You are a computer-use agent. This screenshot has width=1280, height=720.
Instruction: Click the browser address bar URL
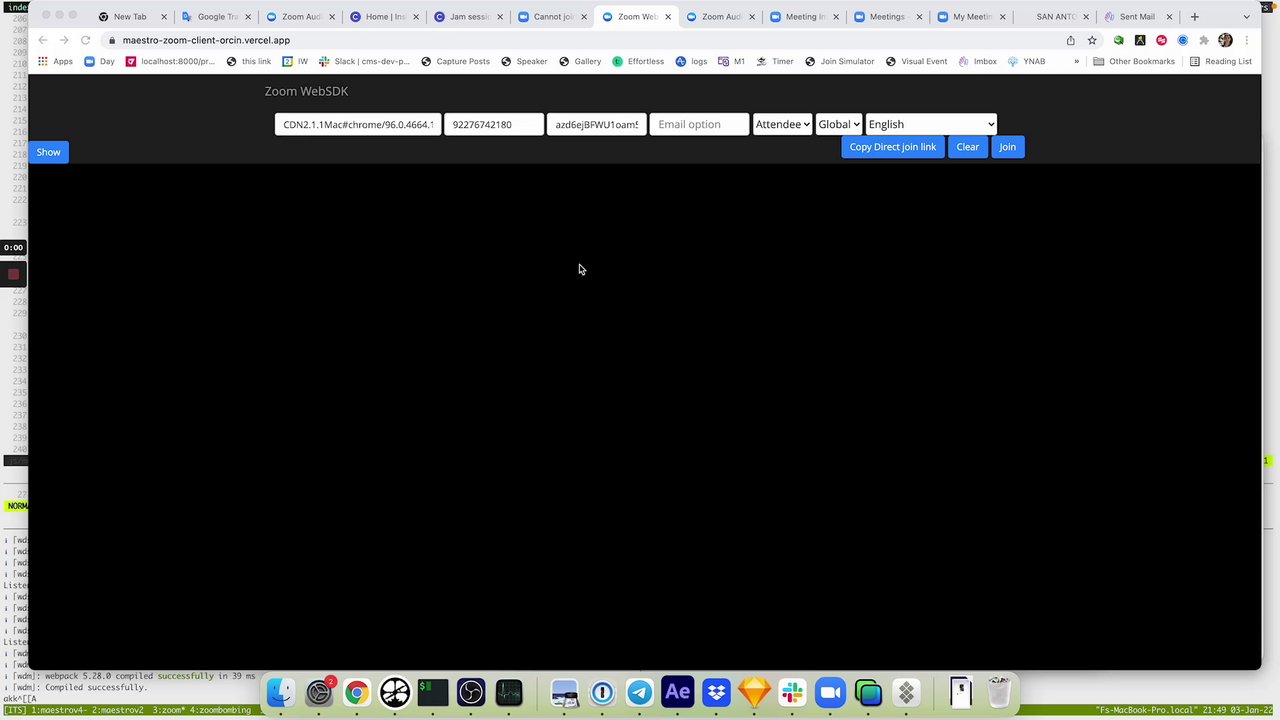coord(206,40)
